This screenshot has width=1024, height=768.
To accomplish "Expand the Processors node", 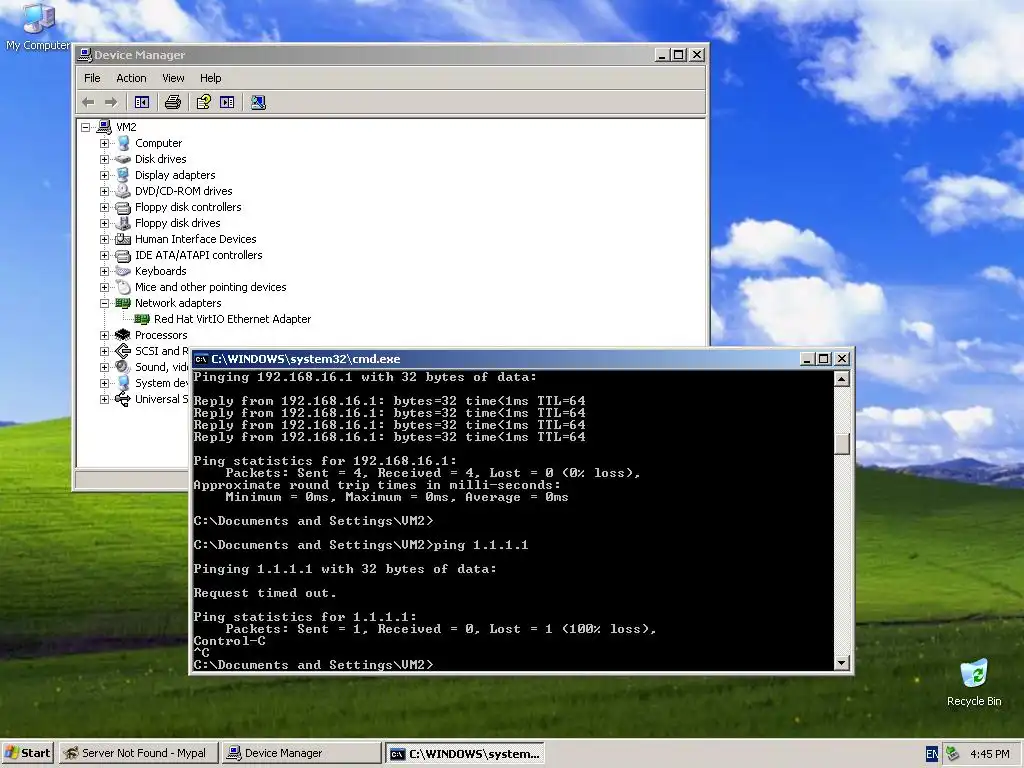I will tap(104, 335).
